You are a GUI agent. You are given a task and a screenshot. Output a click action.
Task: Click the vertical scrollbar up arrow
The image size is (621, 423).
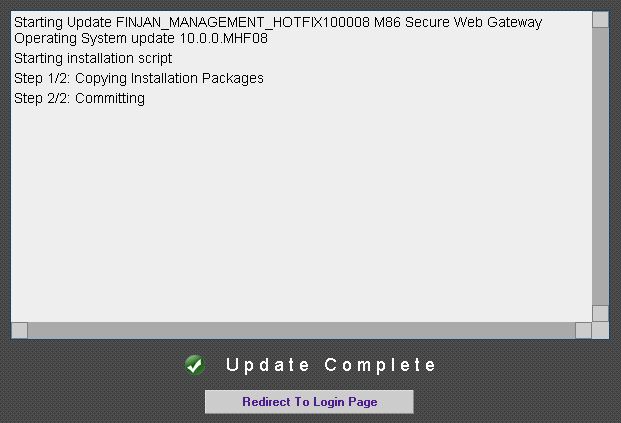[600, 21]
